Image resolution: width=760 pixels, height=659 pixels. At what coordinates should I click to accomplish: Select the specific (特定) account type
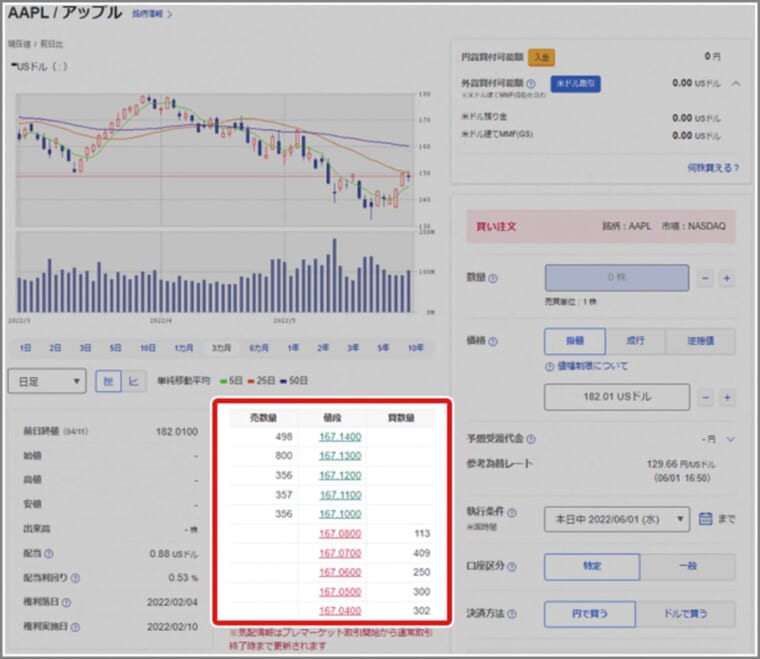(592, 566)
